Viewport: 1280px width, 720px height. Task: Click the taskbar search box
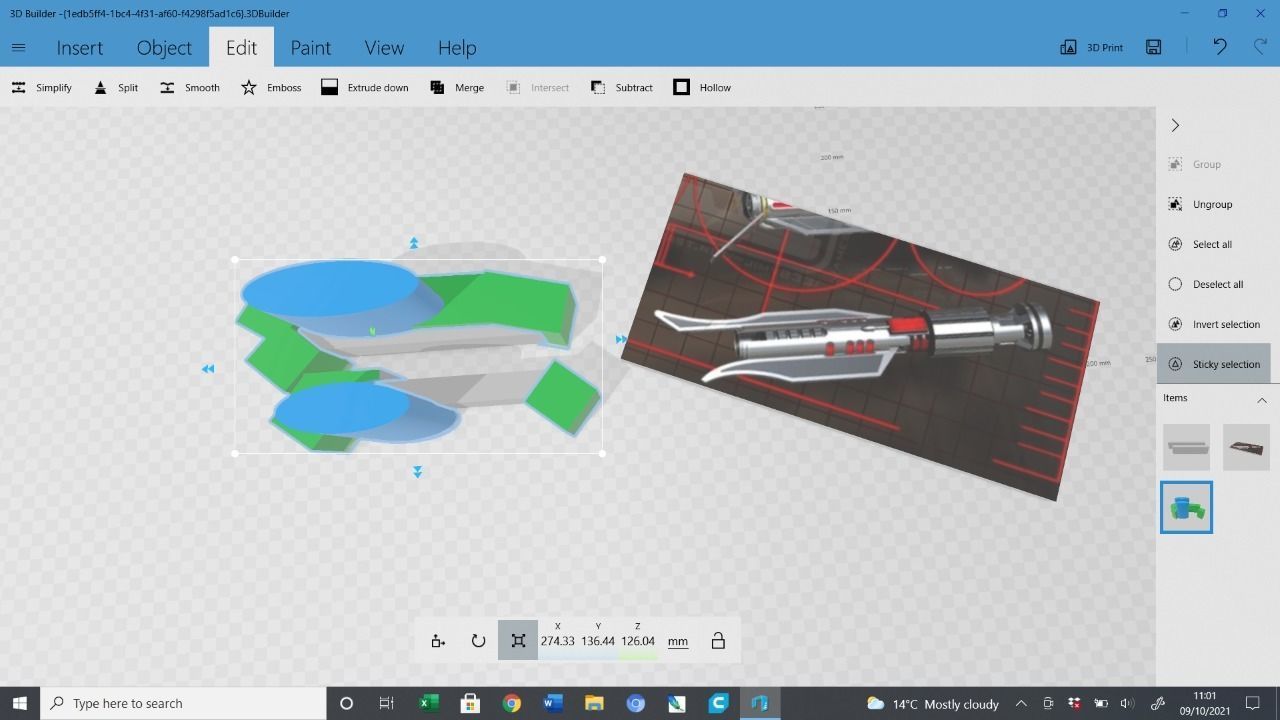183,703
